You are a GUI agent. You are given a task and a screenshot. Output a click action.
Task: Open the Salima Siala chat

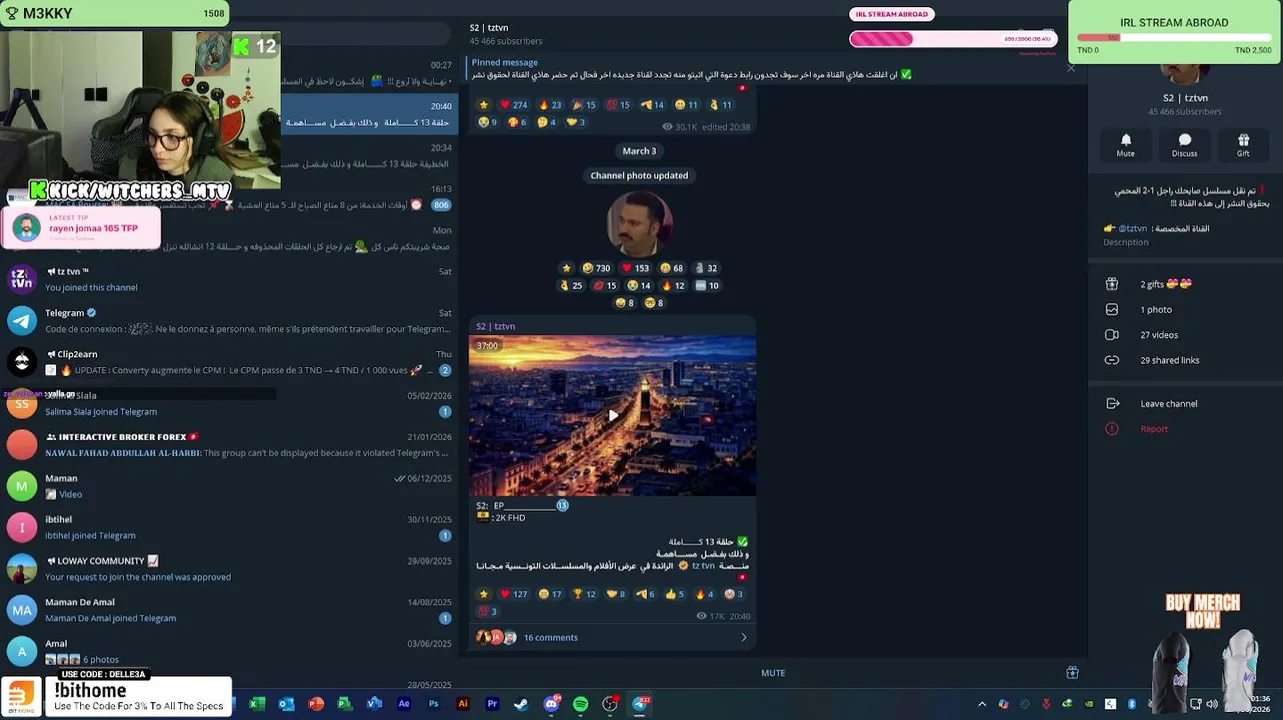pos(230,403)
